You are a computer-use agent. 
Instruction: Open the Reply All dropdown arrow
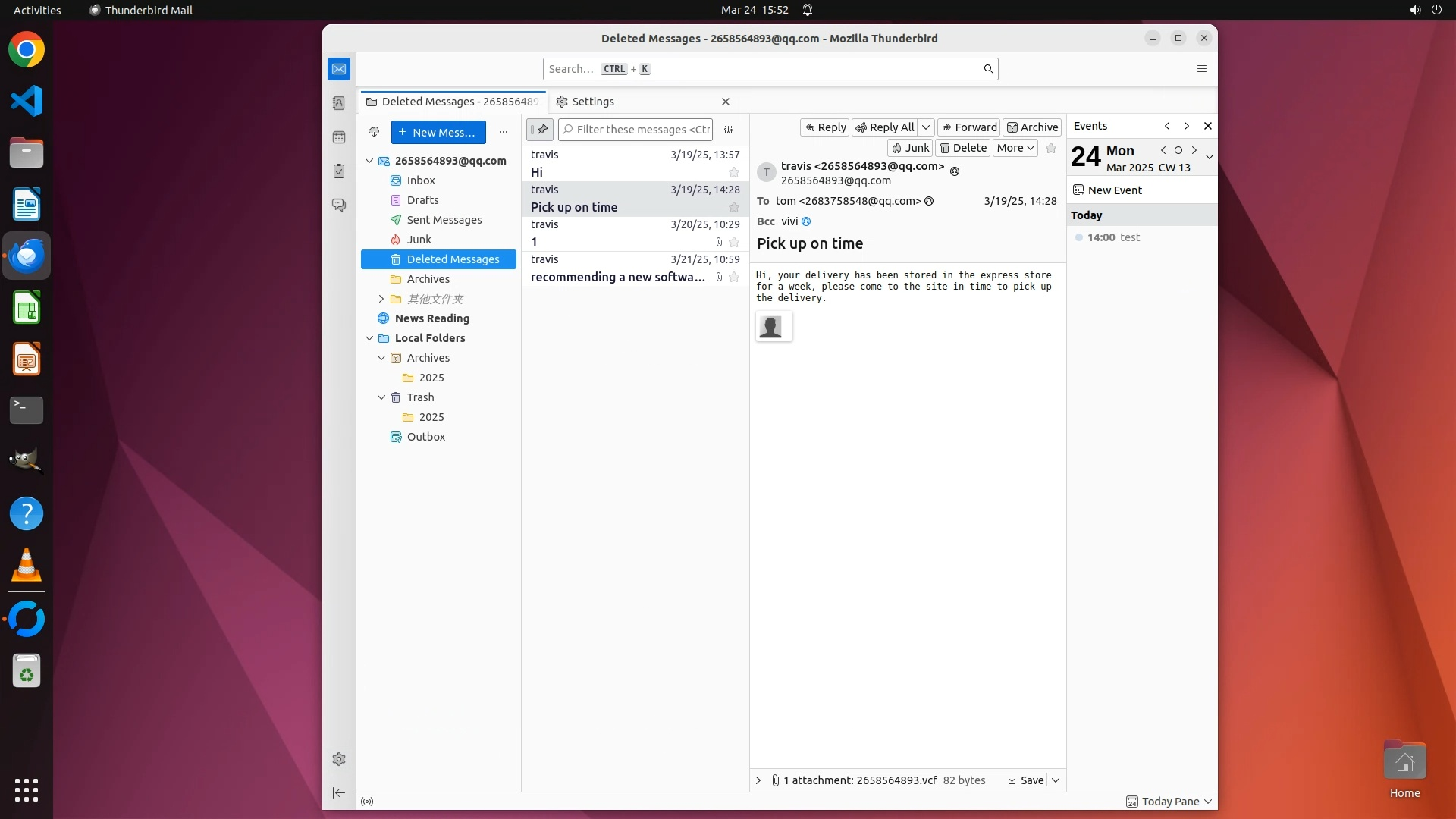pyautogui.click(x=926, y=127)
